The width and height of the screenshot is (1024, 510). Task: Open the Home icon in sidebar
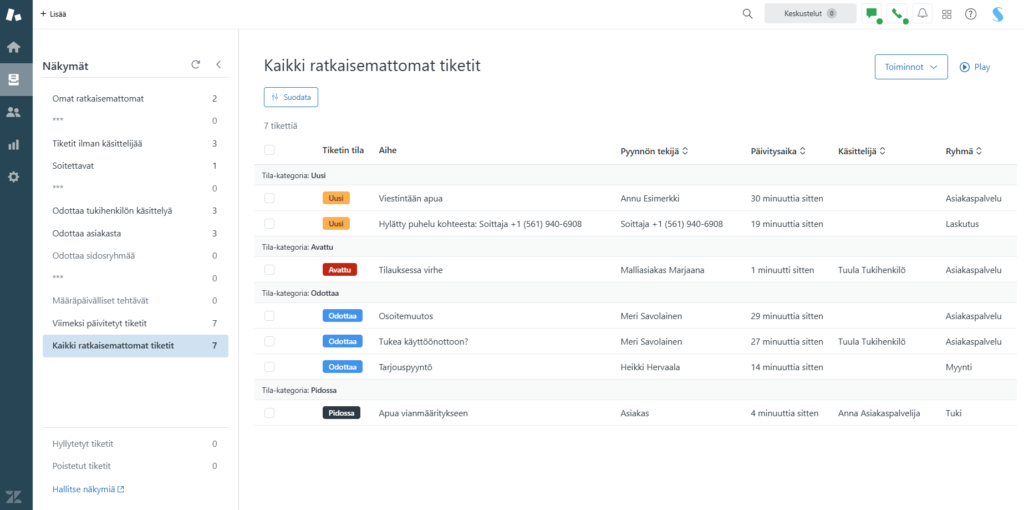[13, 47]
